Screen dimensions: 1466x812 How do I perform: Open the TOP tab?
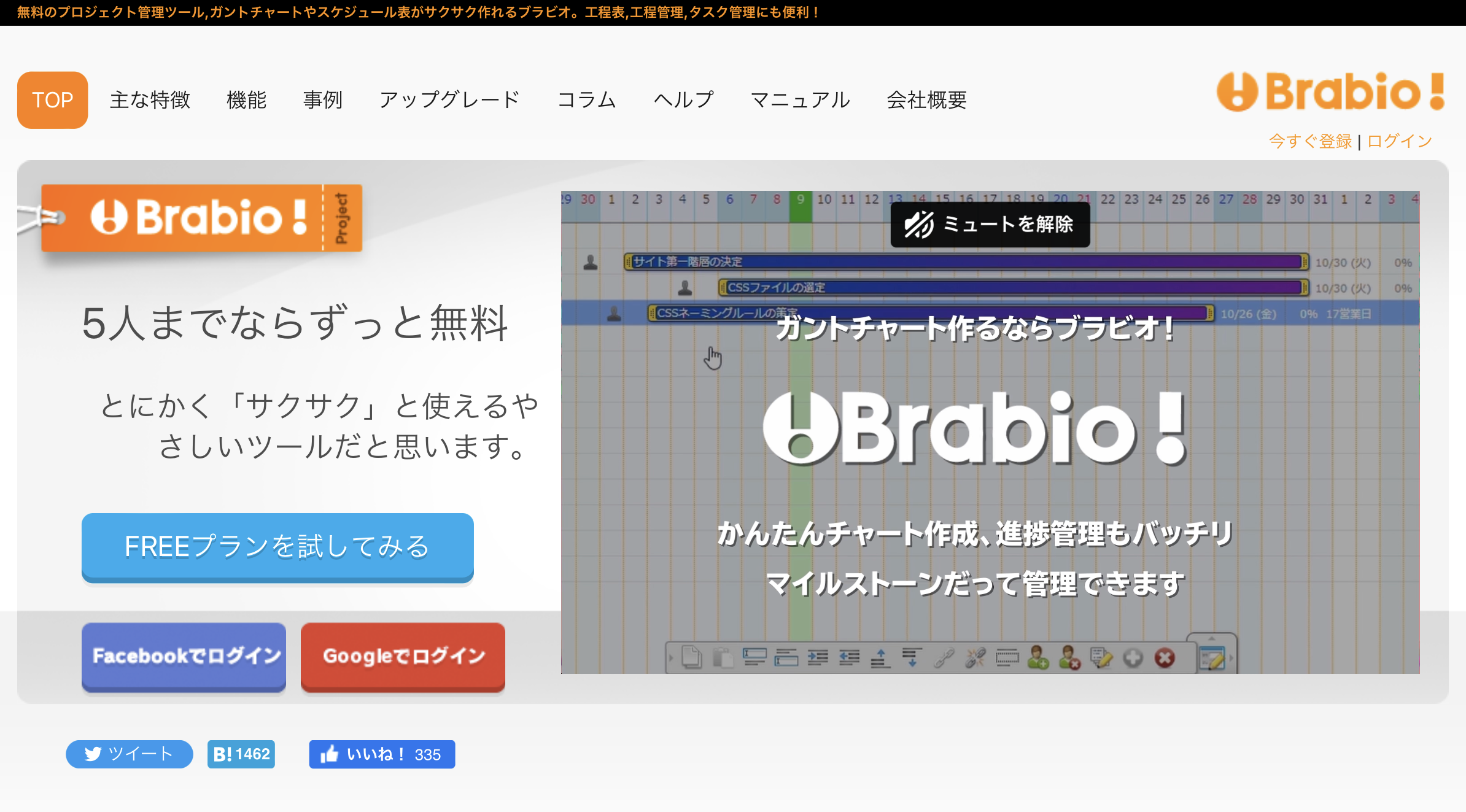(53, 100)
